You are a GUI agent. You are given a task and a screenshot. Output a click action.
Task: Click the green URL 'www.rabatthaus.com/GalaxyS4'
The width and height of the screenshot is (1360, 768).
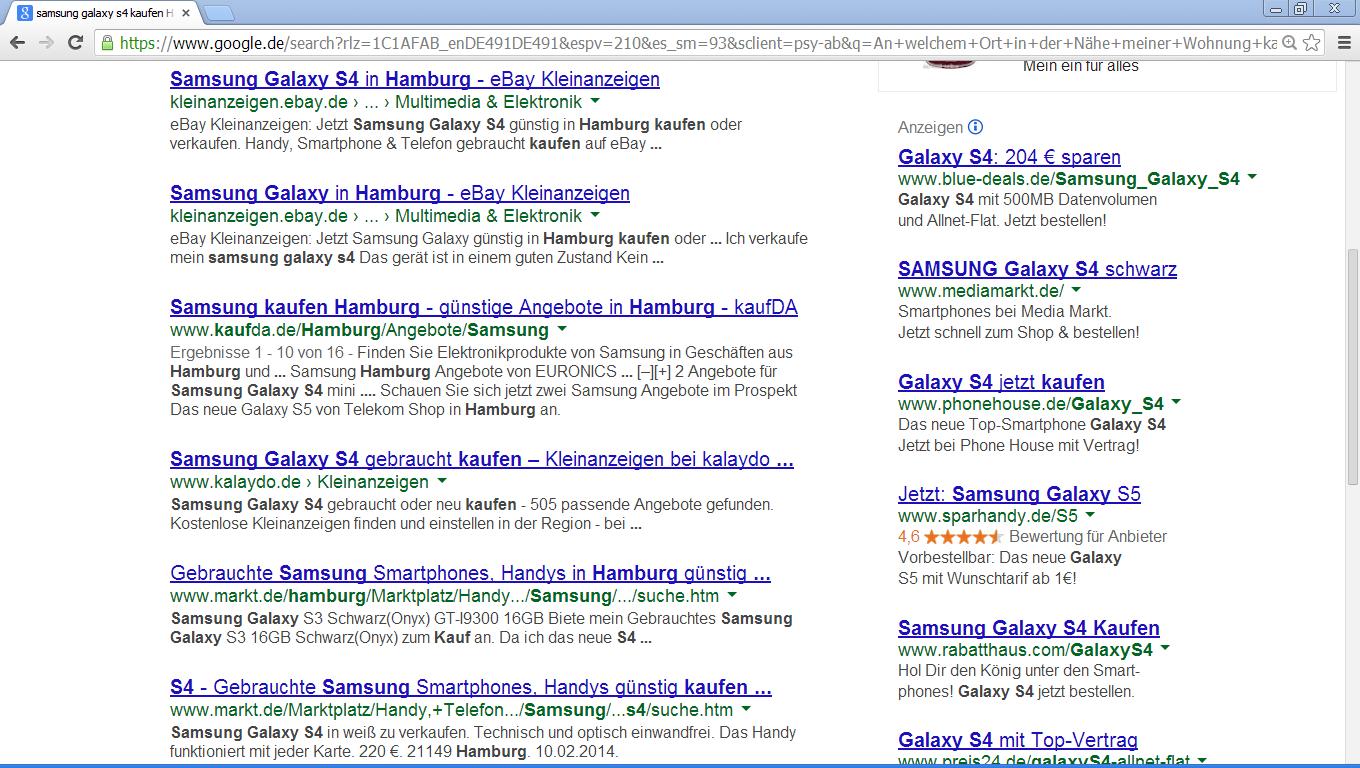1025,650
